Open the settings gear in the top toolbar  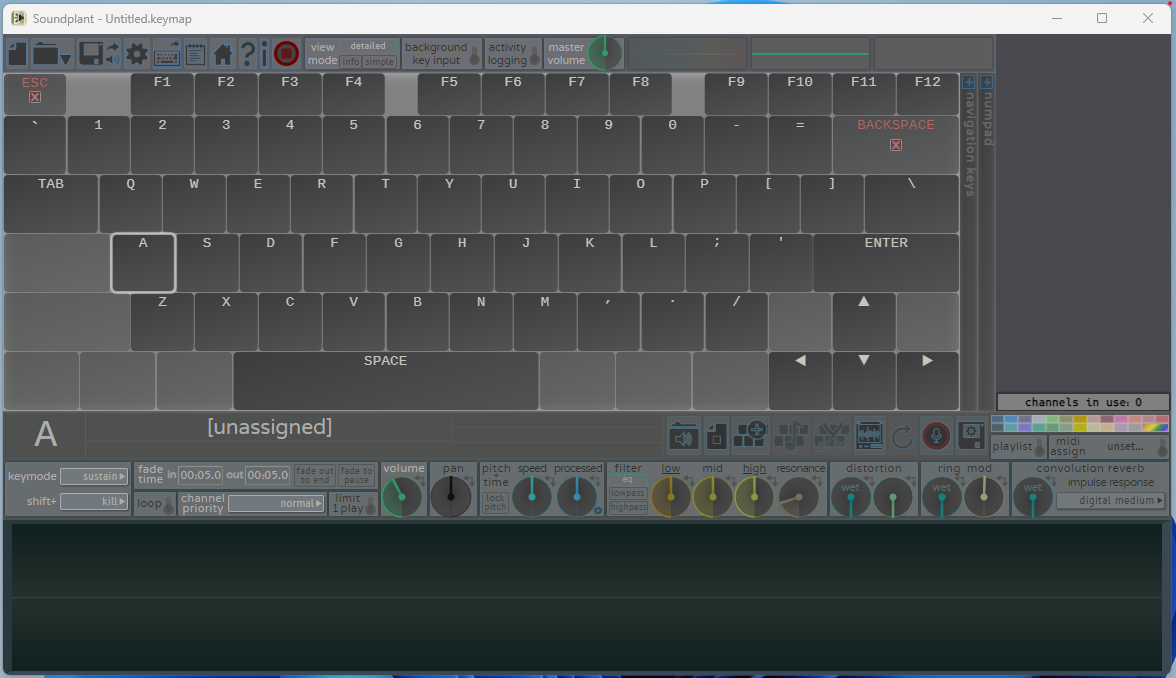(x=136, y=54)
